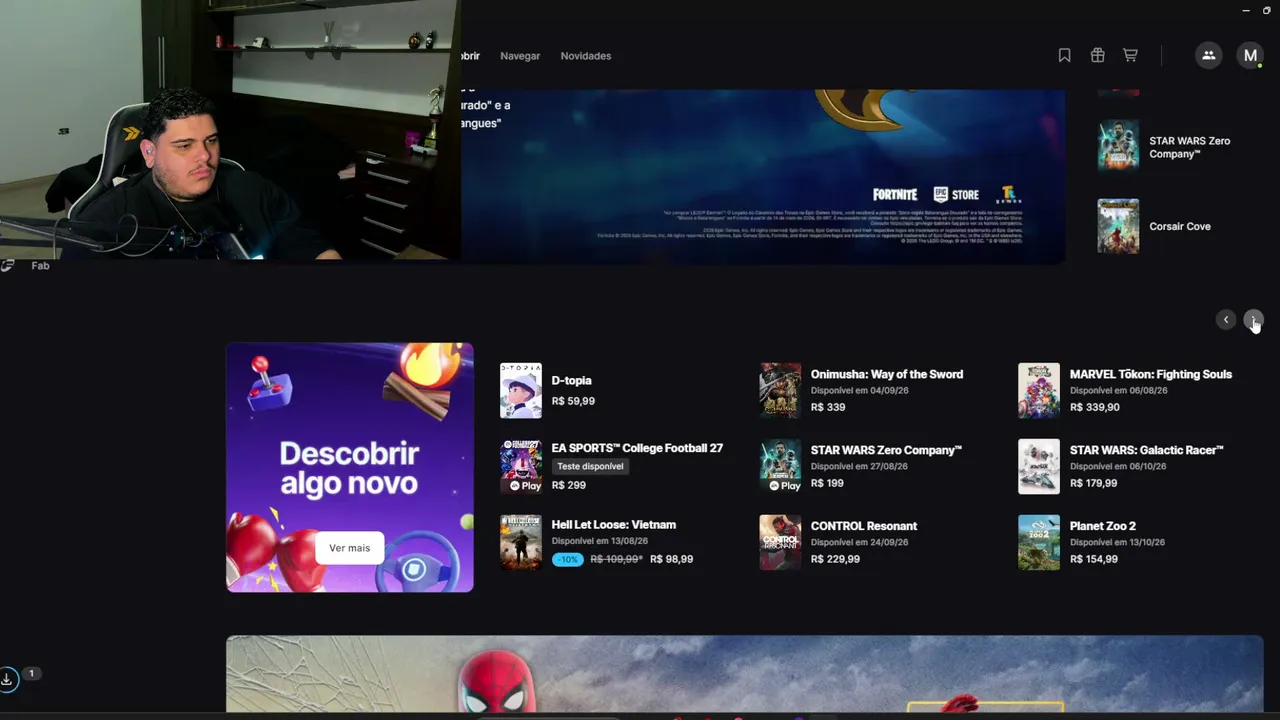
Task: Show the next carousel page of games
Action: pyautogui.click(x=1253, y=320)
